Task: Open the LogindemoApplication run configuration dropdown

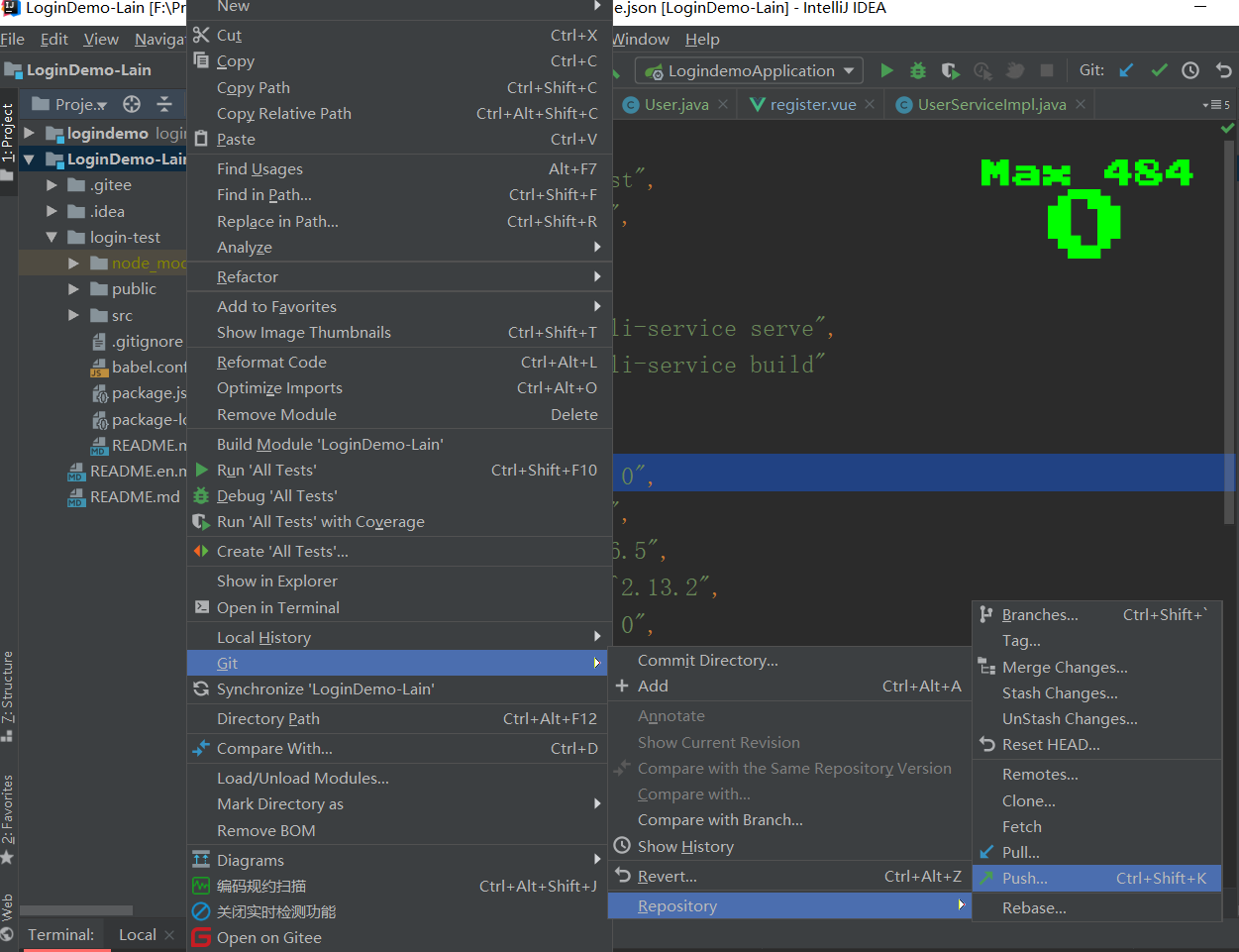Action: point(749,70)
